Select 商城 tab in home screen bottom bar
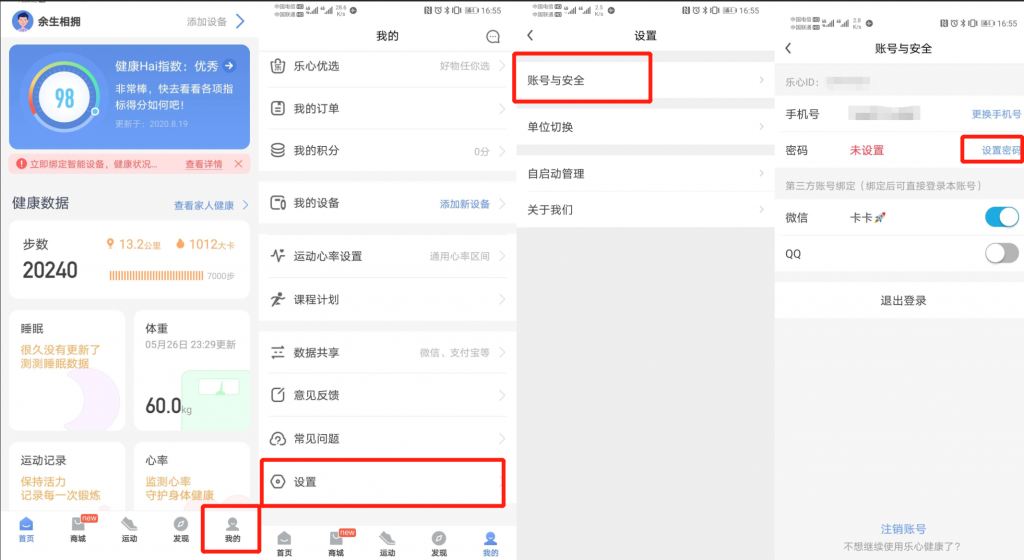 coord(78,529)
